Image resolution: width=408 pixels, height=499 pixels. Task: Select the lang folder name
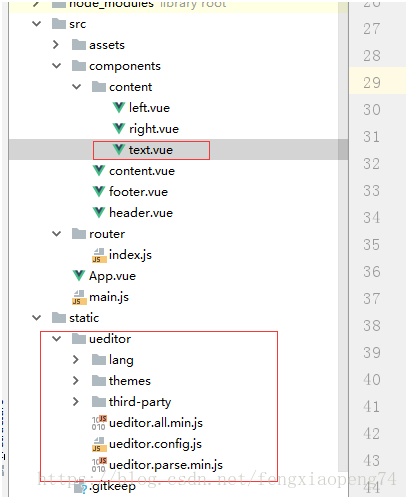(x=121, y=360)
